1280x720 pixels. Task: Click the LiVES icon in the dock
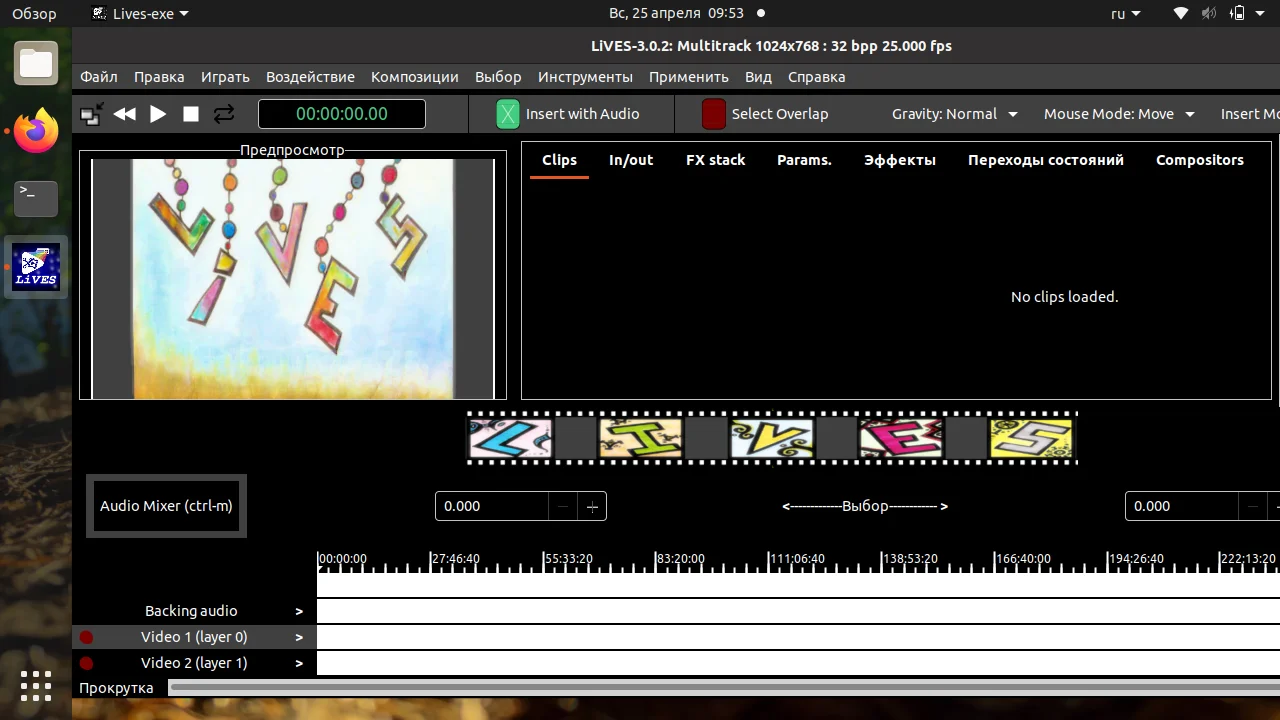tap(36, 267)
